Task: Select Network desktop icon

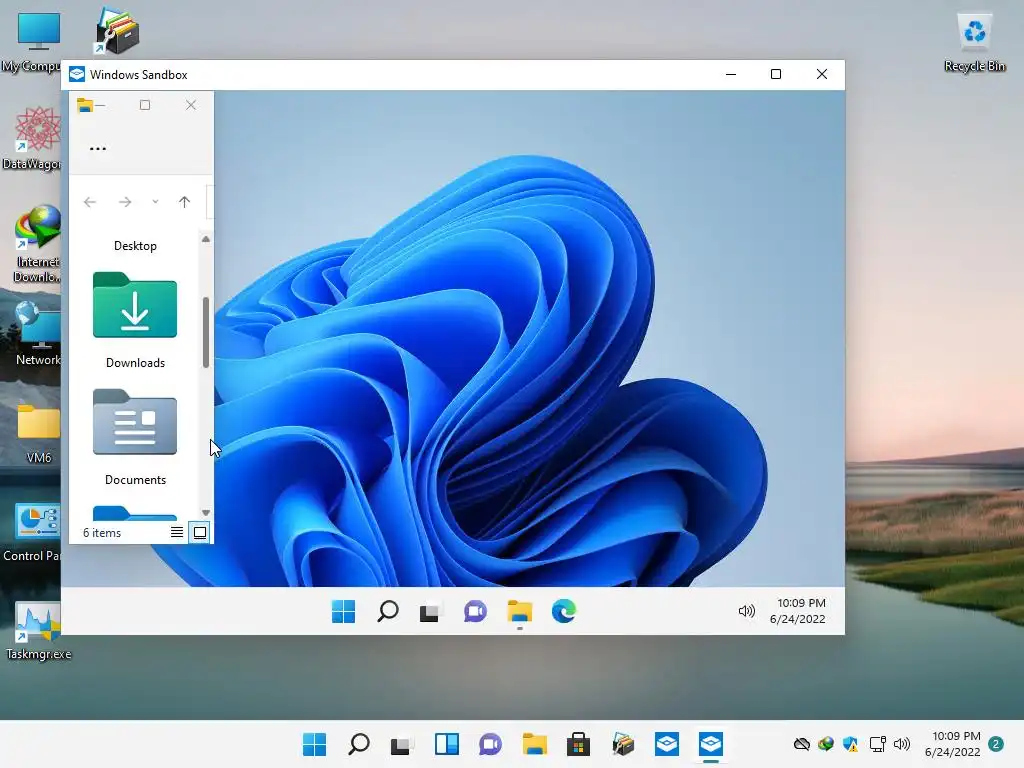Action: [38, 334]
